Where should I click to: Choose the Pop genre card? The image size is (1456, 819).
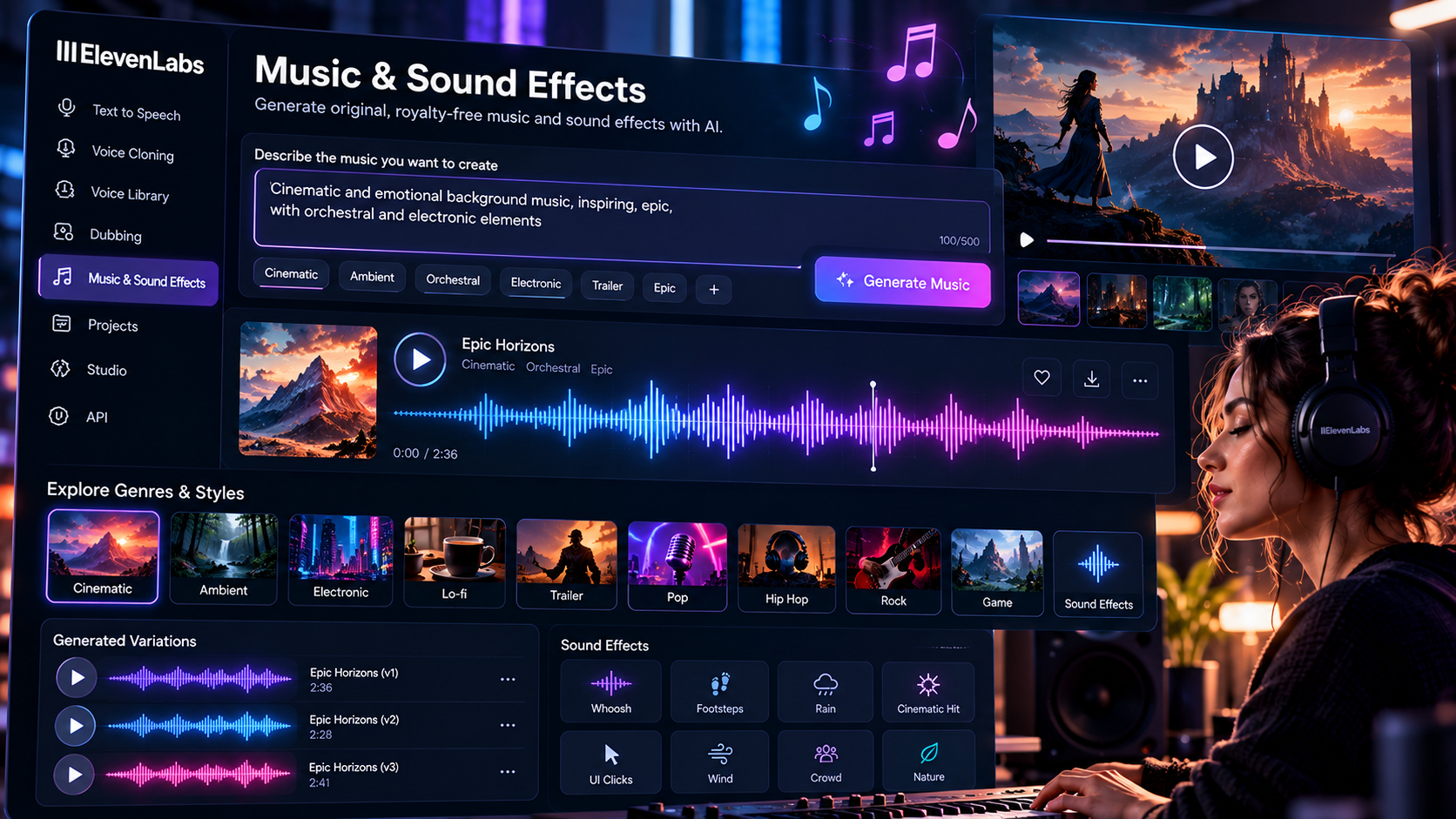pos(677,567)
